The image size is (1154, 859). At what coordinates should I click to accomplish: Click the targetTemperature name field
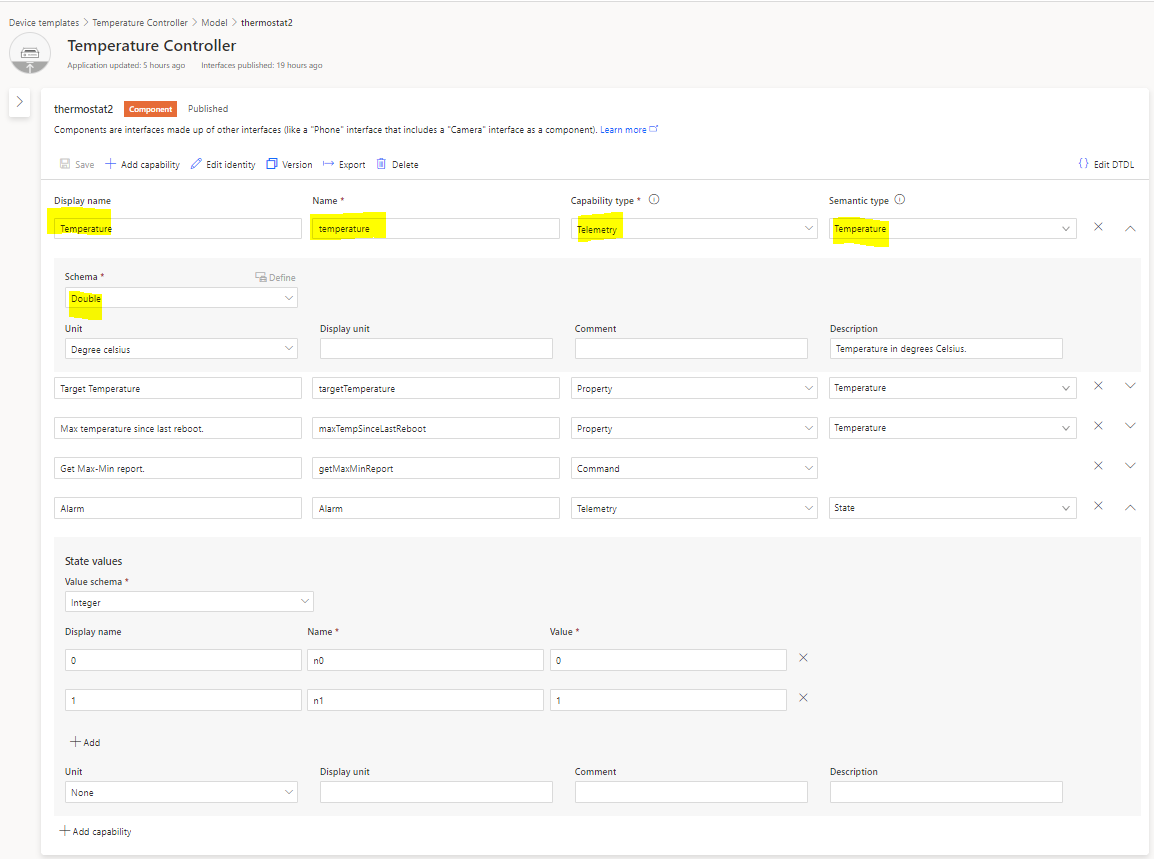(436, 388)
